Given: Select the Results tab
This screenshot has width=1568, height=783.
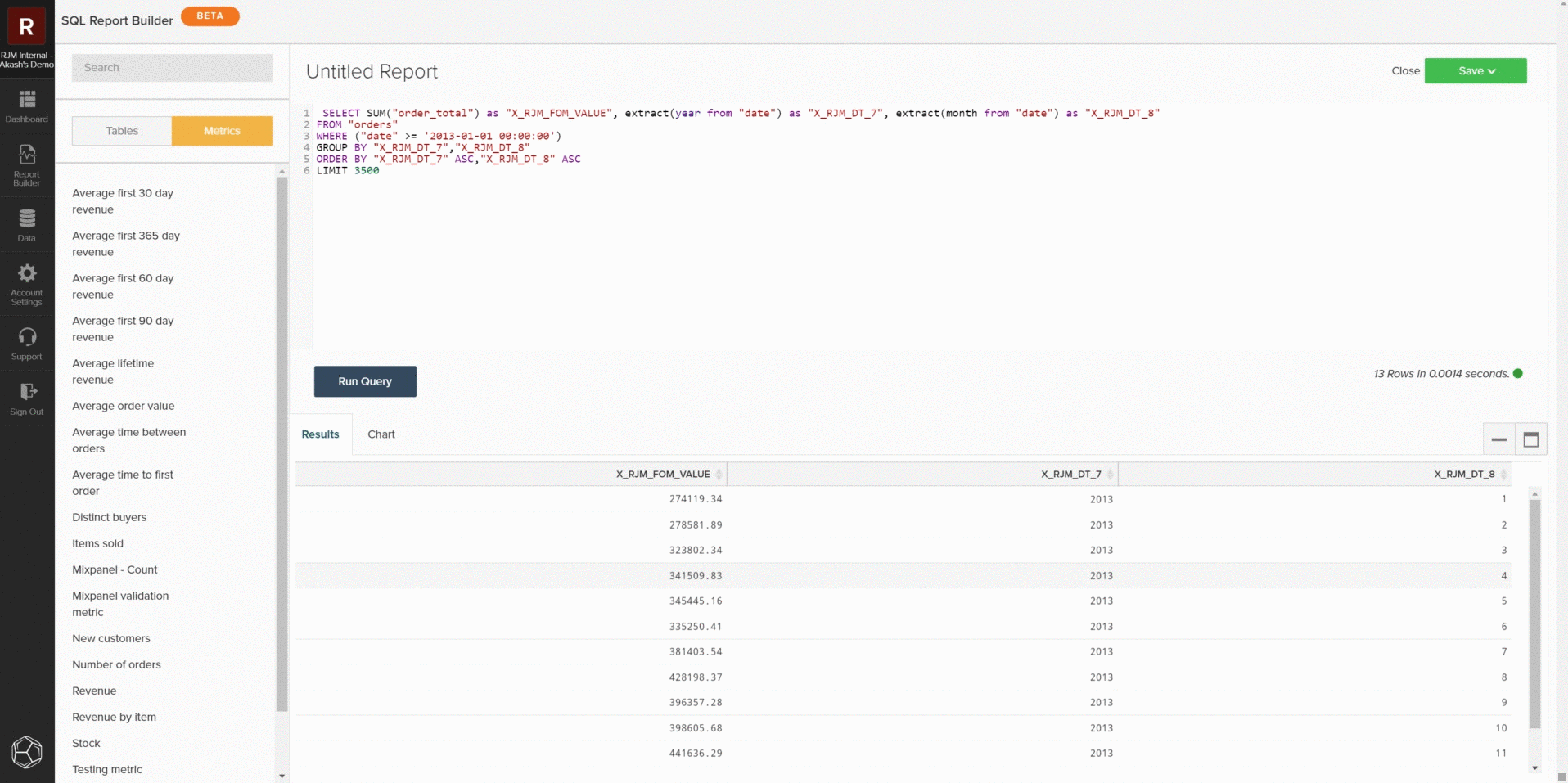Looking at the screenshot, I should click(x=319, y=434).
